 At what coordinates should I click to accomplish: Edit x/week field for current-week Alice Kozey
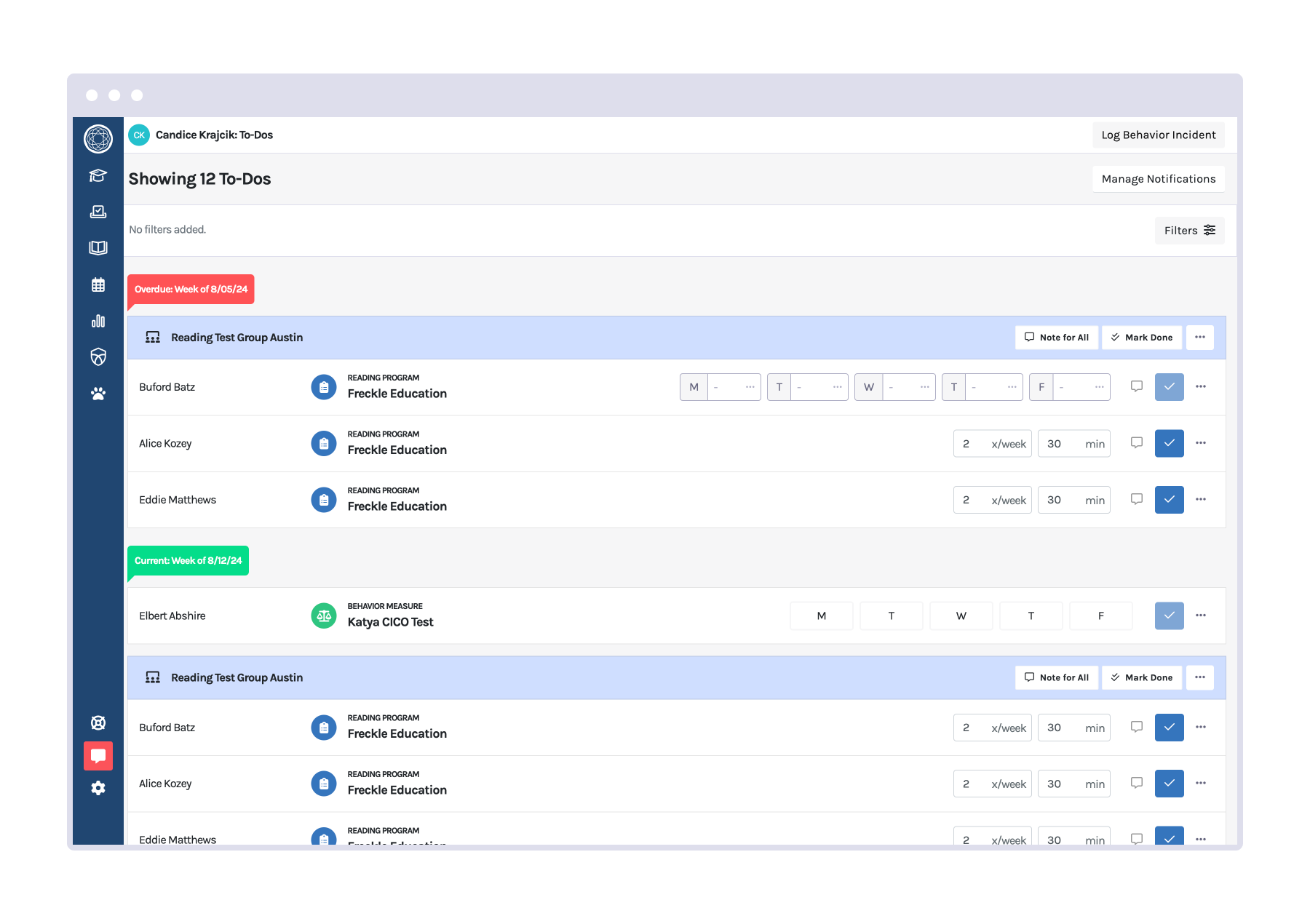click(x=993, y=784)
